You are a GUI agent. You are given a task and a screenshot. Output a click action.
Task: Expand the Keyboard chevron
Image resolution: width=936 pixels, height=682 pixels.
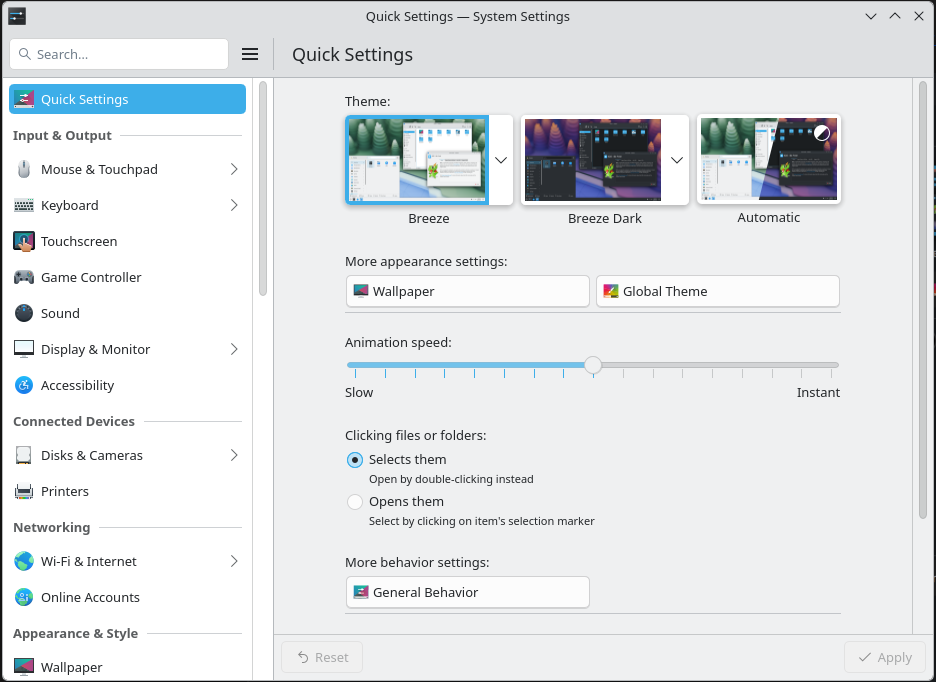tap(234, 205)
